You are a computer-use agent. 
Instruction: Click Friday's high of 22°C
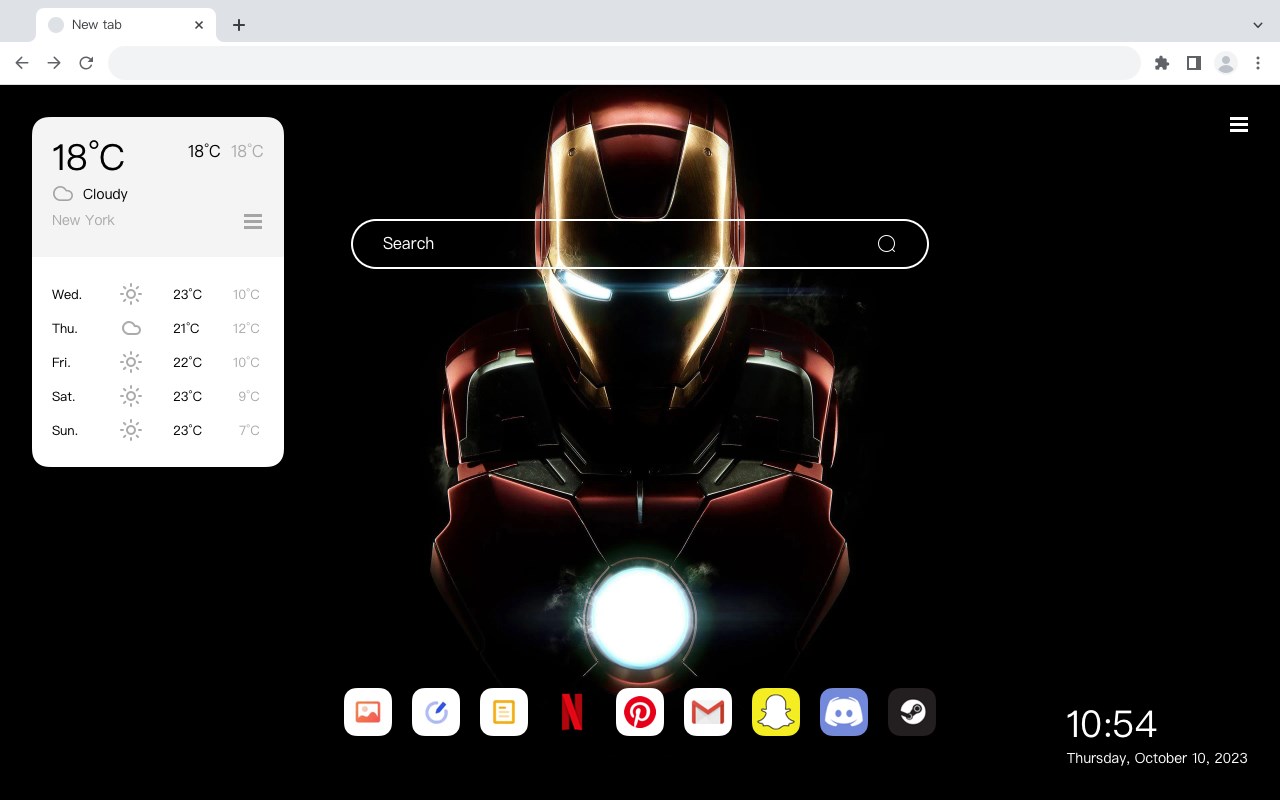coord(187,362)
